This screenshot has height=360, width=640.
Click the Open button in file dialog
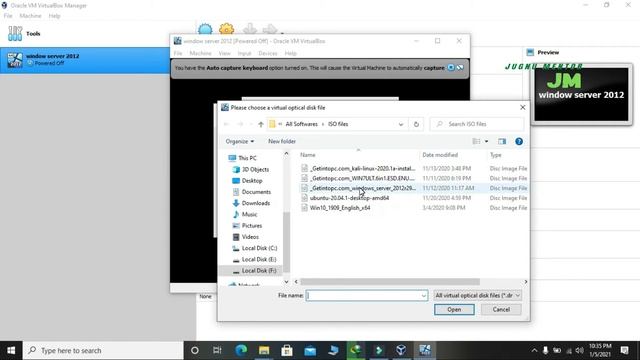[x=454, y=310]
